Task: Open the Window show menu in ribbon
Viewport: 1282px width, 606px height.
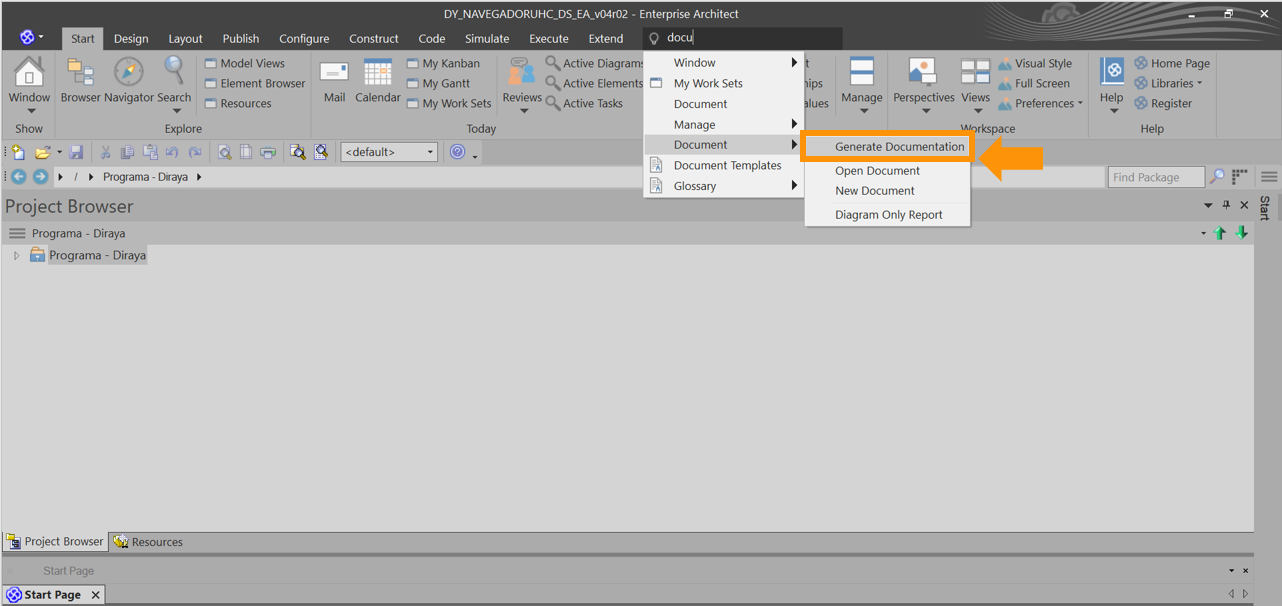Action: [x=29, y=83]
